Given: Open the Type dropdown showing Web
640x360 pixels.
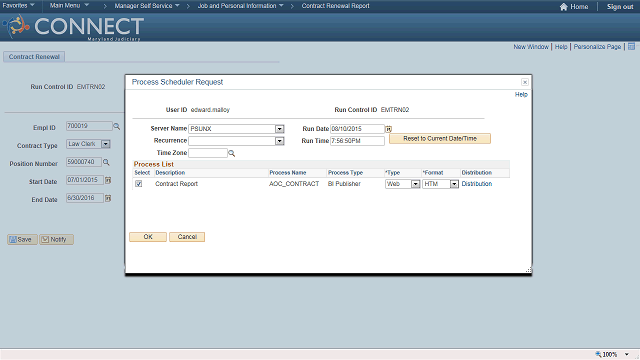Looking at the screenshot, I should coord(415,184).
